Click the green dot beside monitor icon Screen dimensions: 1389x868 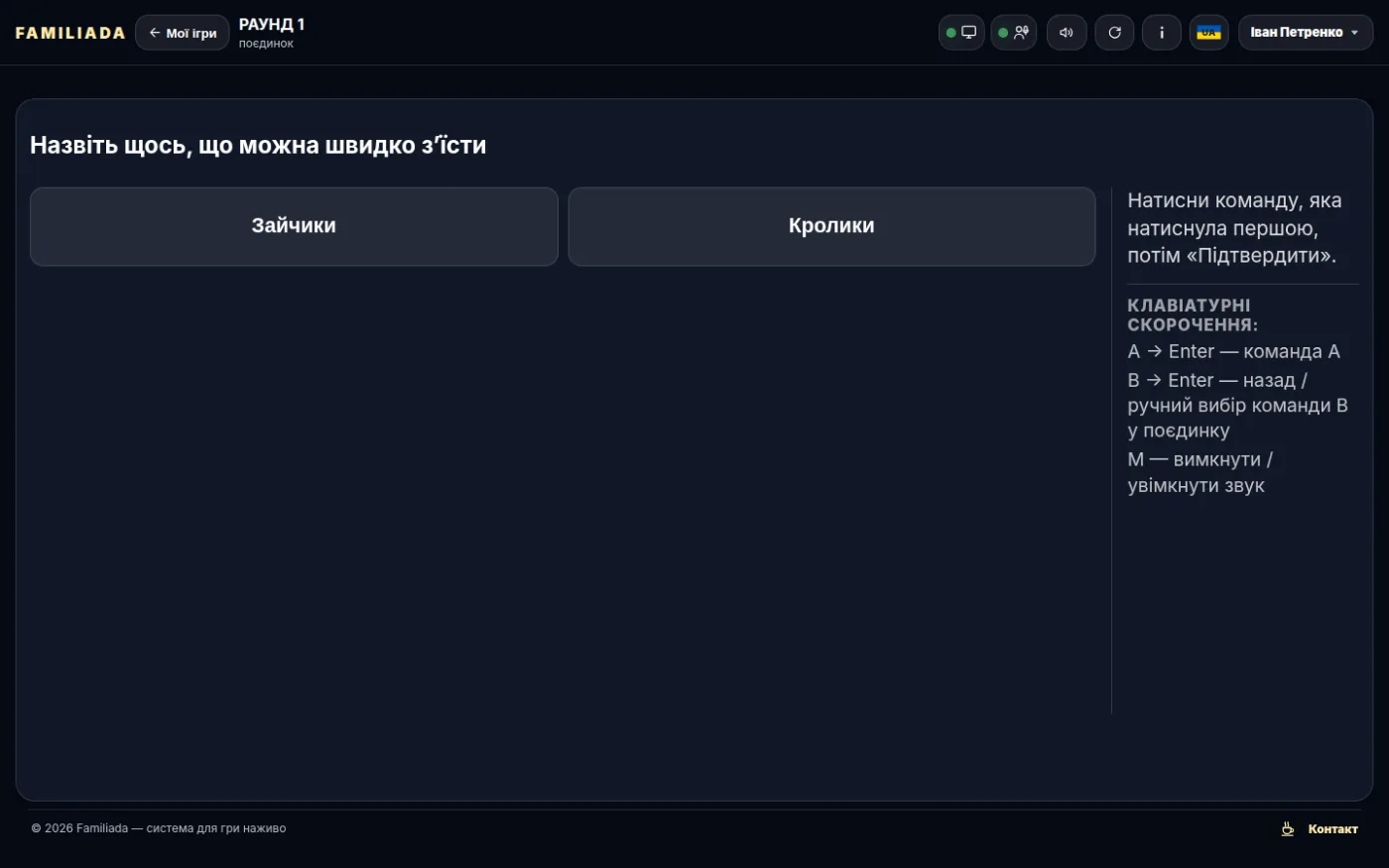click(x=950, y=33)
